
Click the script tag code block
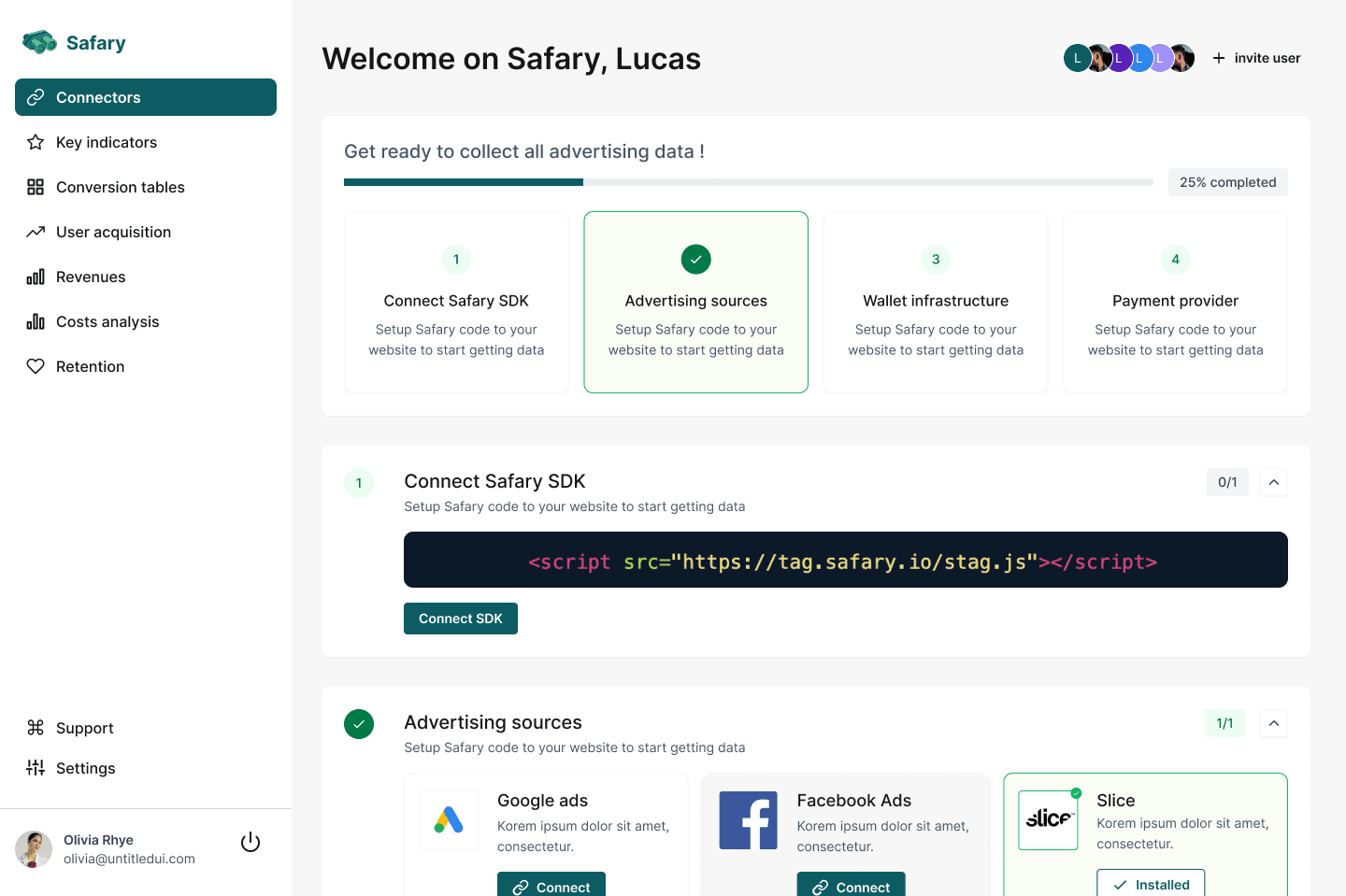pos(846,560)
